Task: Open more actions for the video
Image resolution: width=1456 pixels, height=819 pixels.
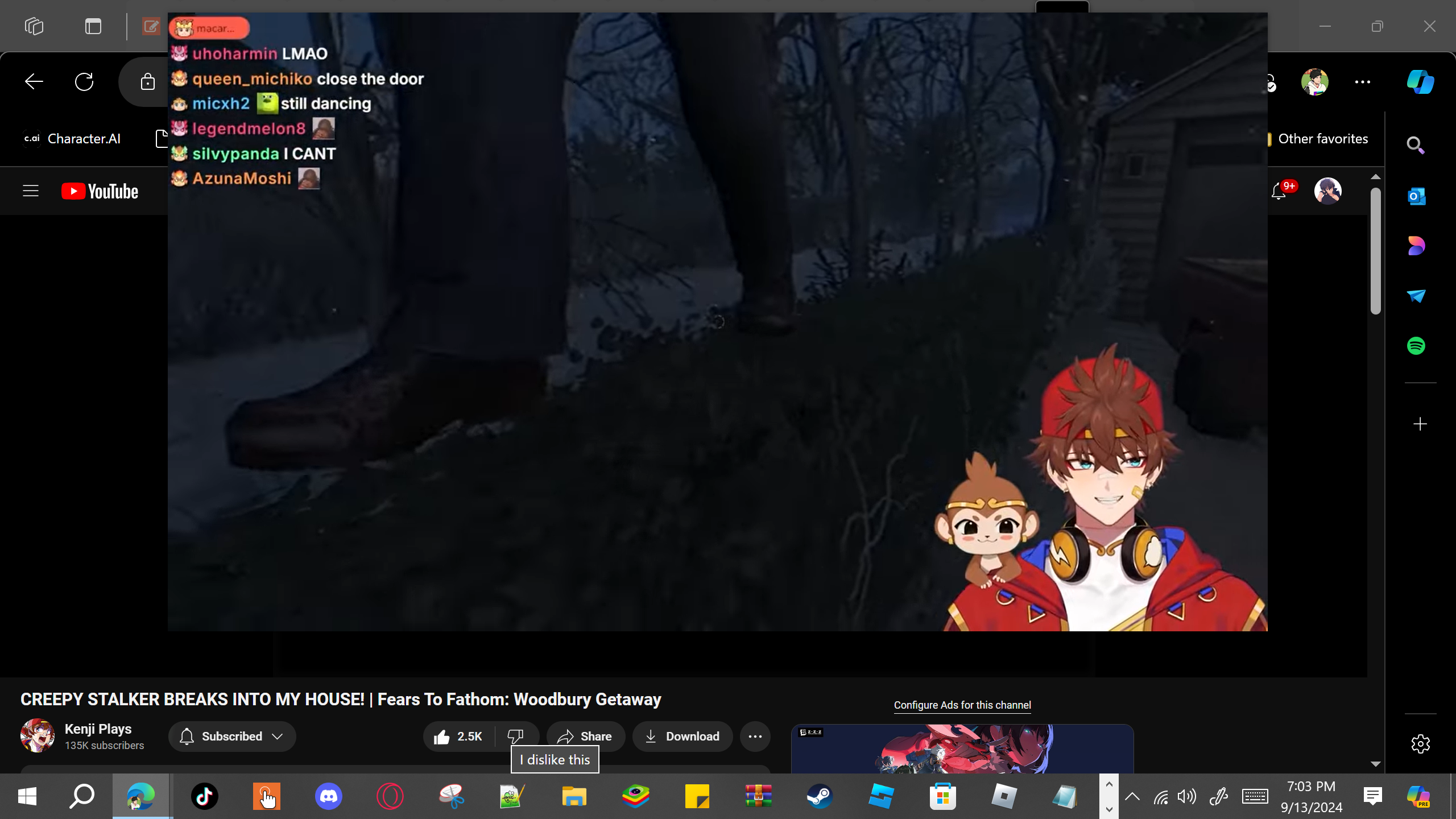Action: click(x=755, y=737)
